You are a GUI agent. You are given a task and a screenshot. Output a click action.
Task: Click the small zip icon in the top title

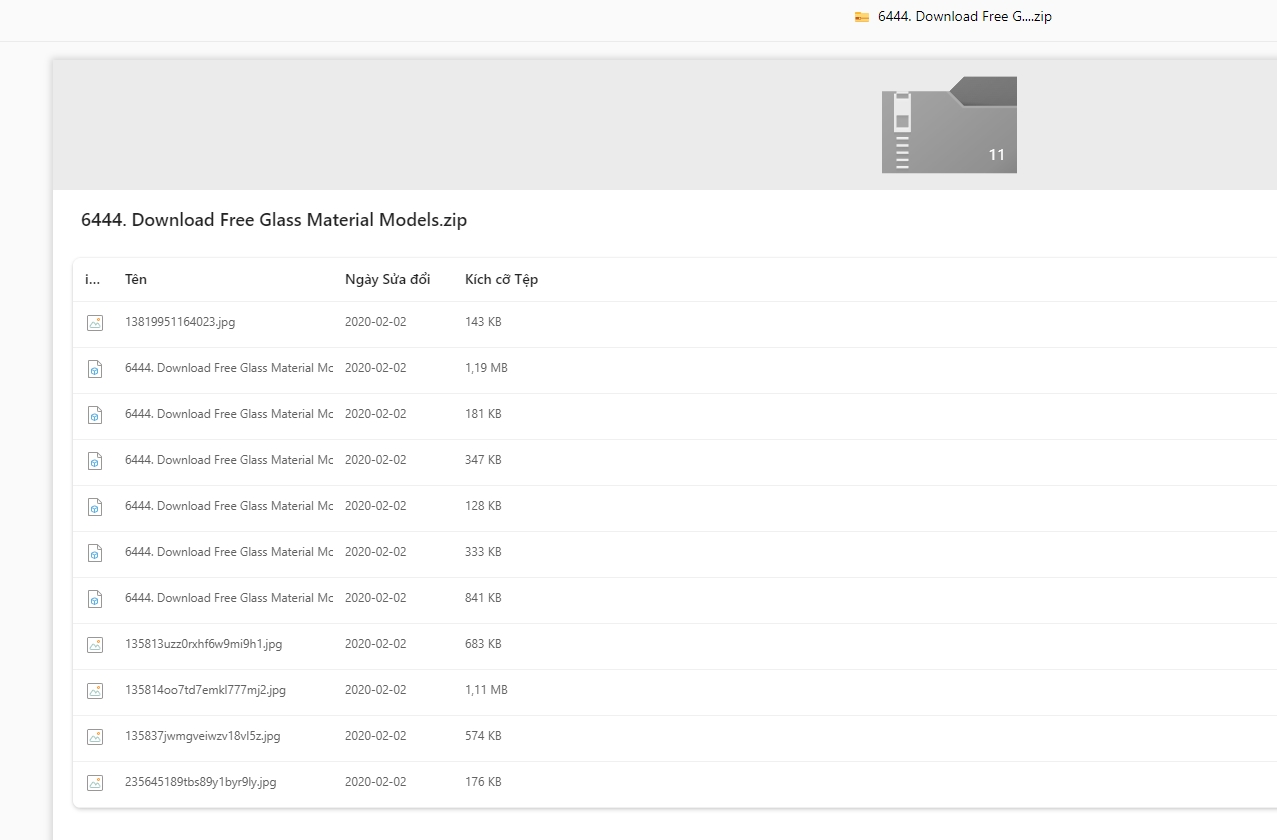862,17
